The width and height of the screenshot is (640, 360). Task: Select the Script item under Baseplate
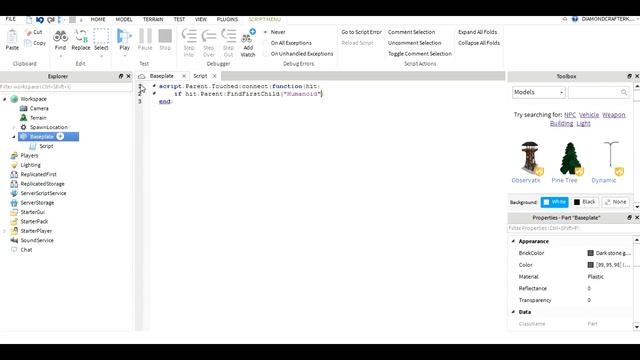(46, 146)
